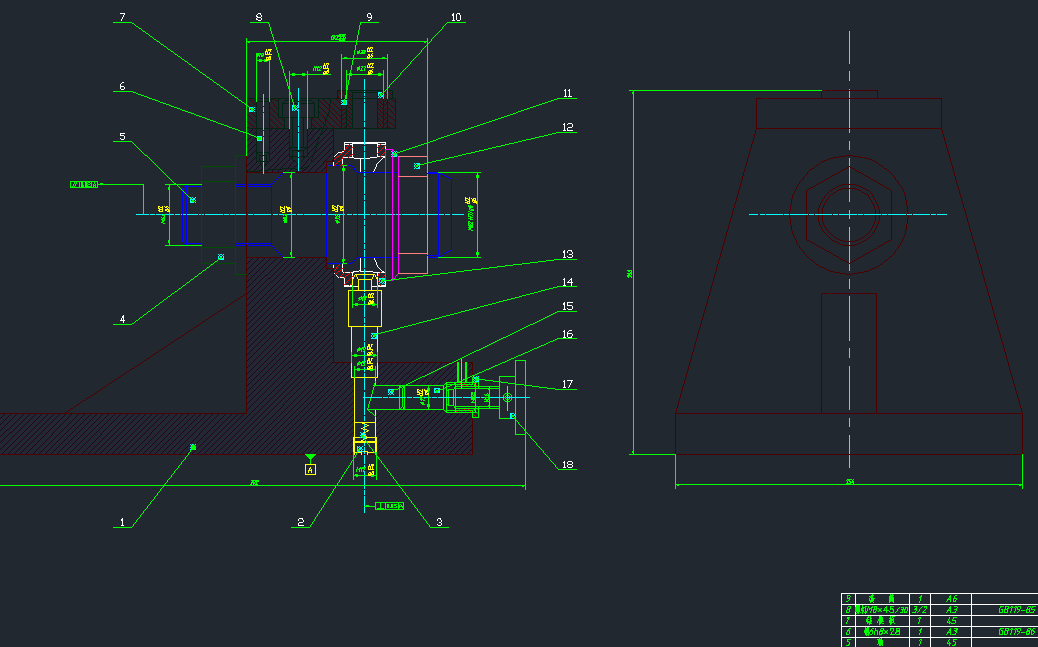The height and width of the screenshot is (647, 1038).
Task: Click the 45 material cell in row 7
Action: [x=951, y=621]
